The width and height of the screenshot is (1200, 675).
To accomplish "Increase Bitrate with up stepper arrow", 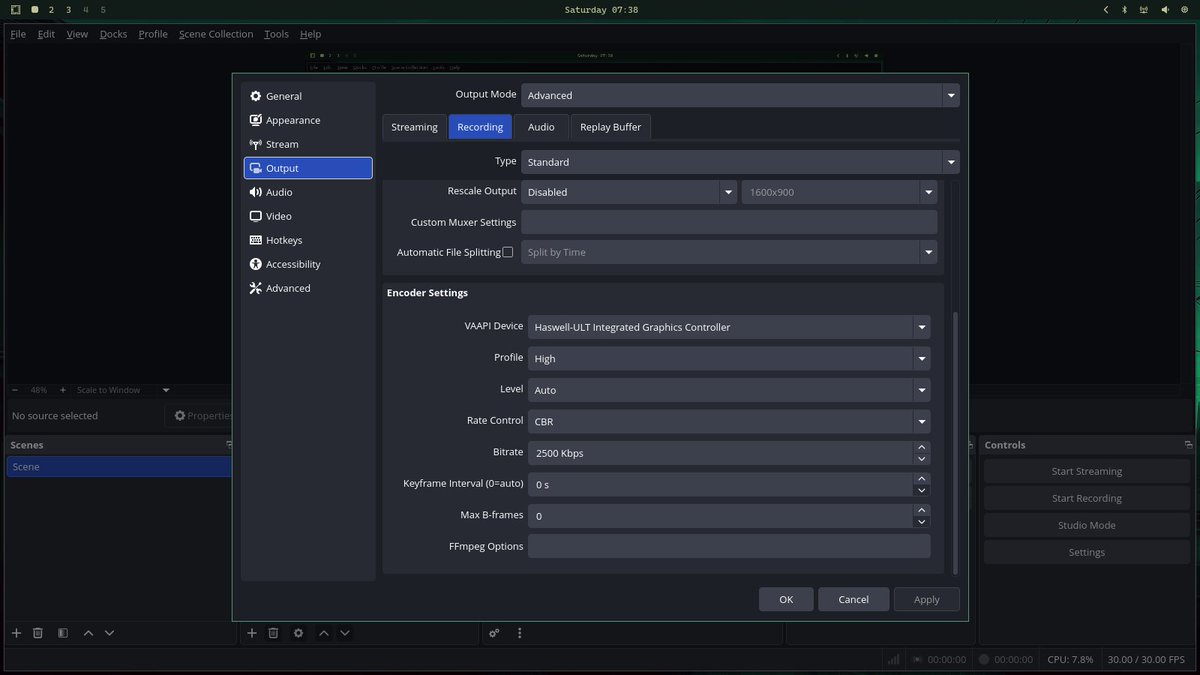I will pyautogui.click(x=922, y=447).
